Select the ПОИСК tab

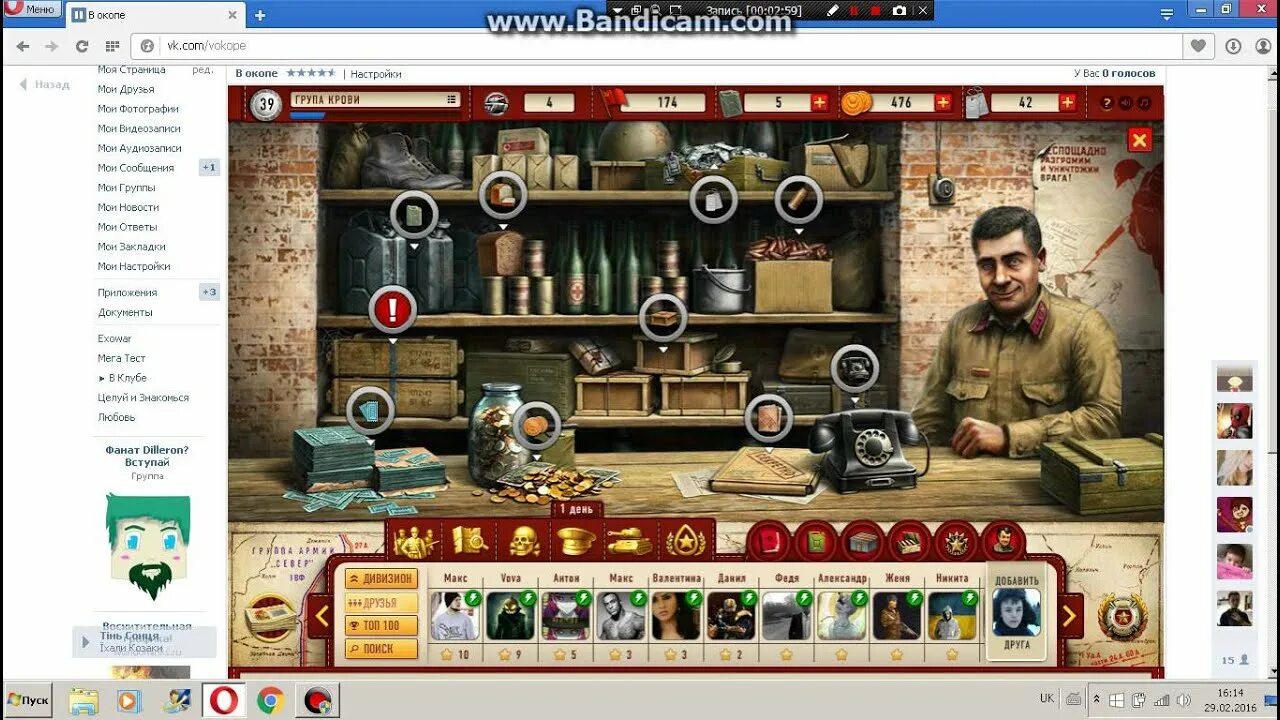381,649
